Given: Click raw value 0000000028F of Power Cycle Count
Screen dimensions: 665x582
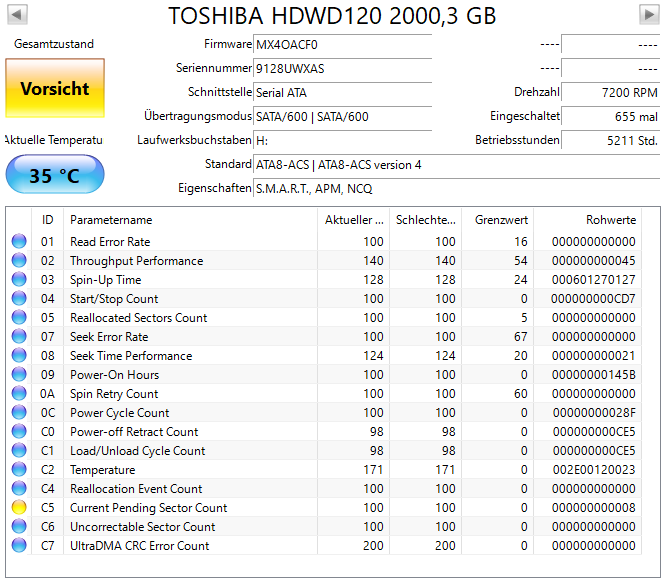Looking at the screenshot, I should click(x=594, y=412).
